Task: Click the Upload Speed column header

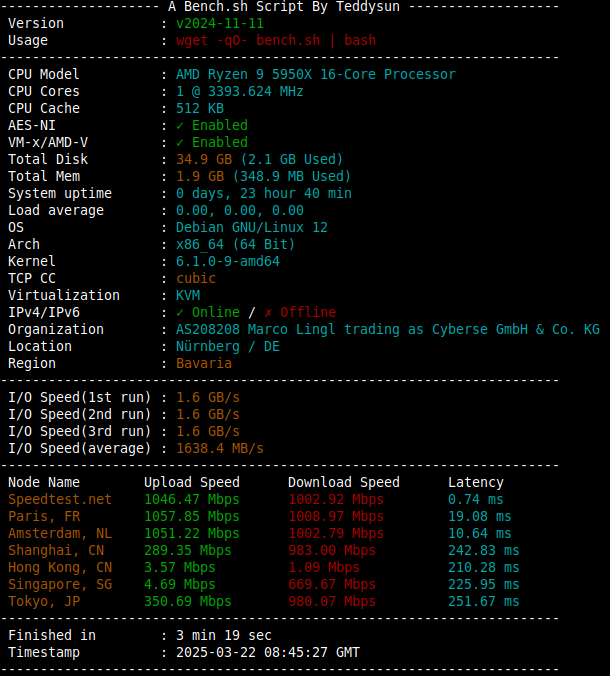Action: pyautogui.click(x=192, y=482)
